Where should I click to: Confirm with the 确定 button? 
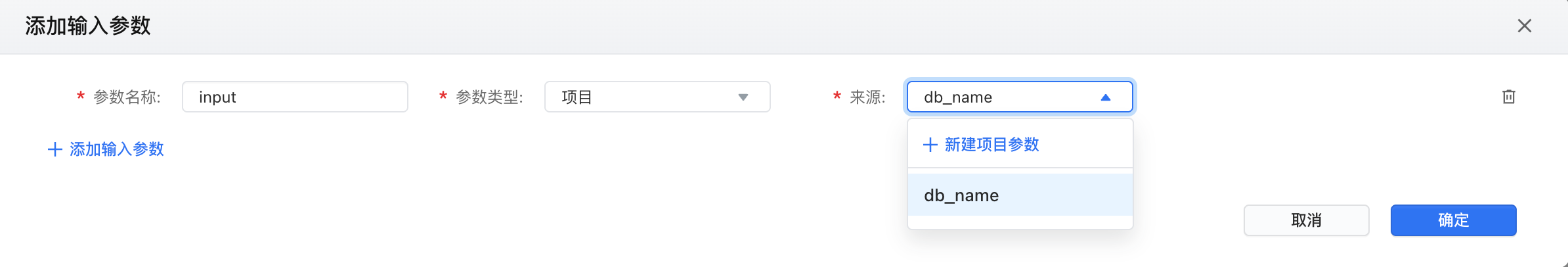click(x=1453, y=220)
